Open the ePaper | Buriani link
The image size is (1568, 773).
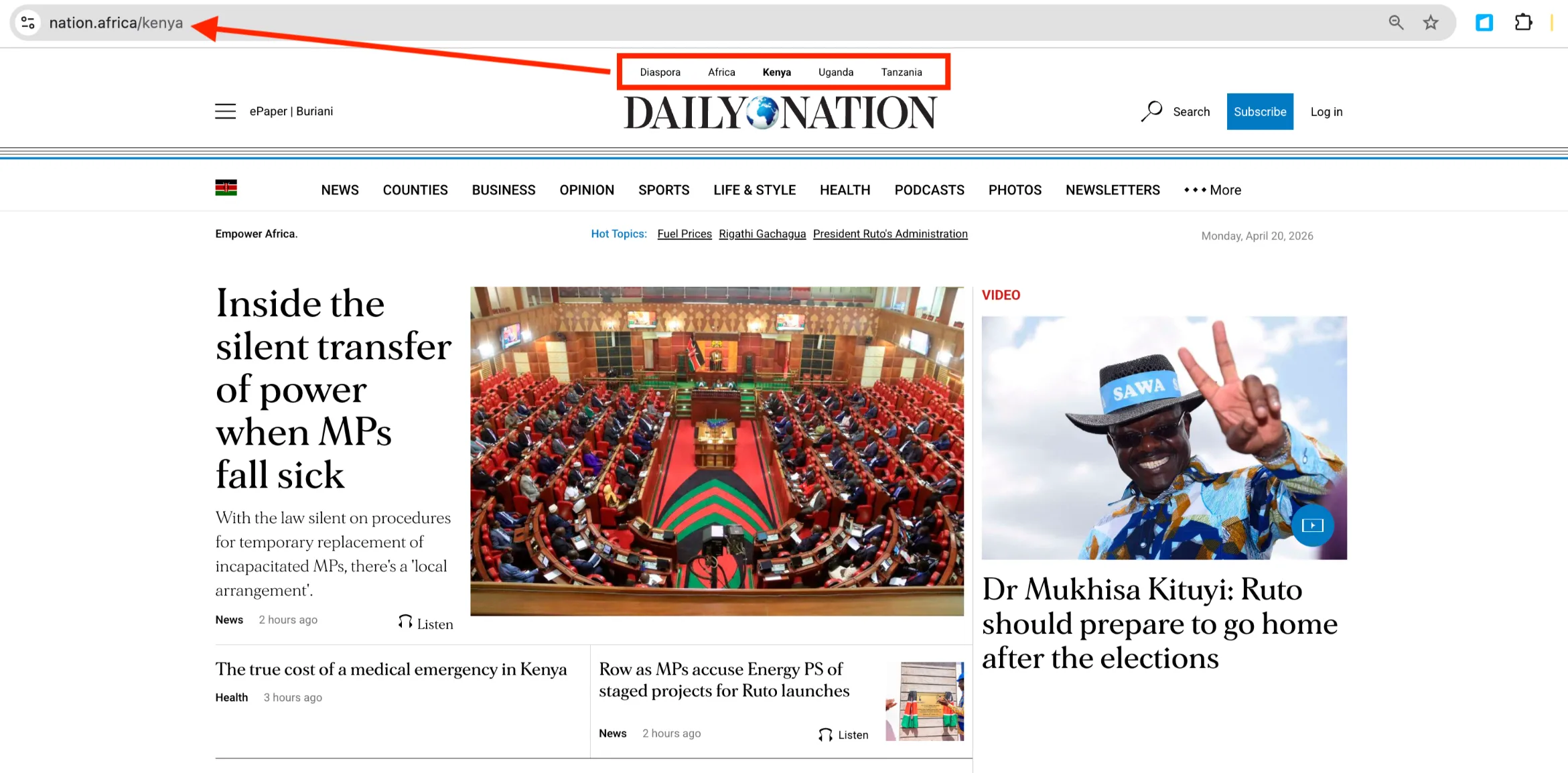291,111
